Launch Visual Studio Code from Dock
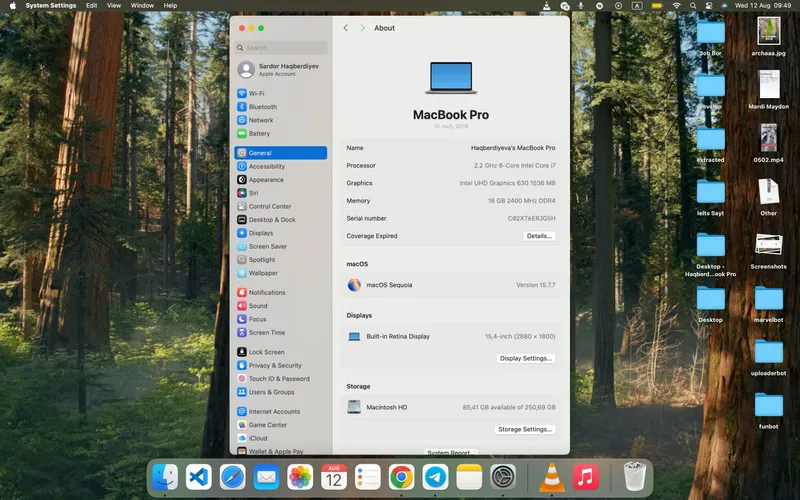The image size is (800, 500). 198,477
